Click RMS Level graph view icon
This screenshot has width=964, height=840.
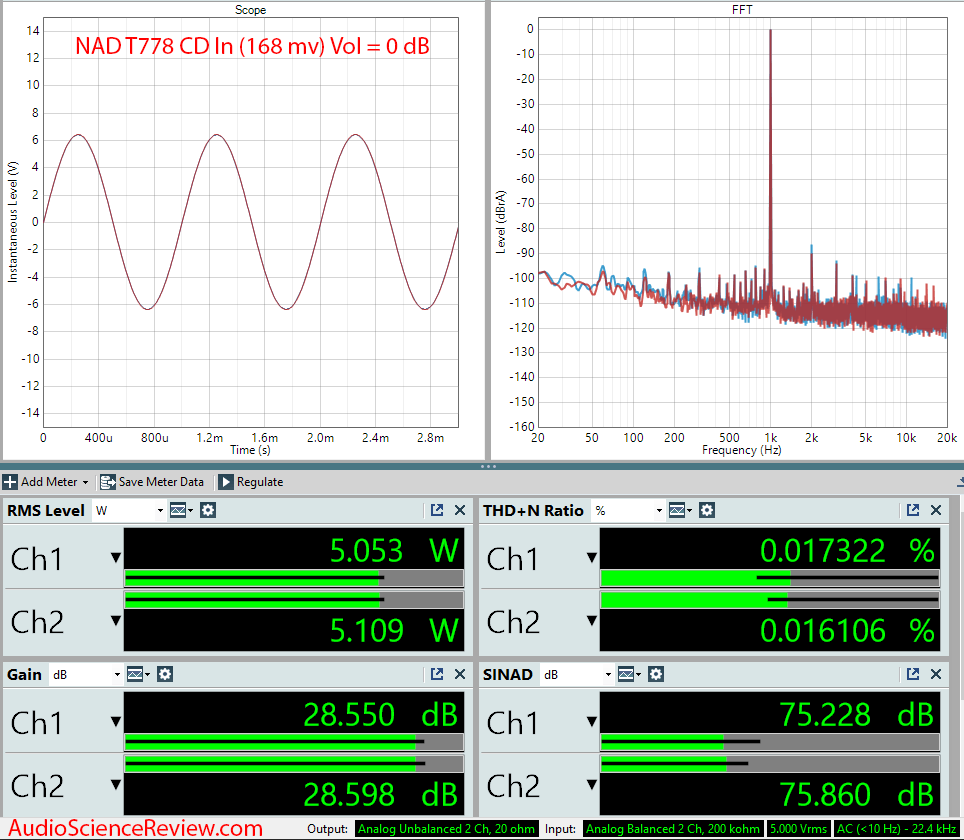pos(180,510)
